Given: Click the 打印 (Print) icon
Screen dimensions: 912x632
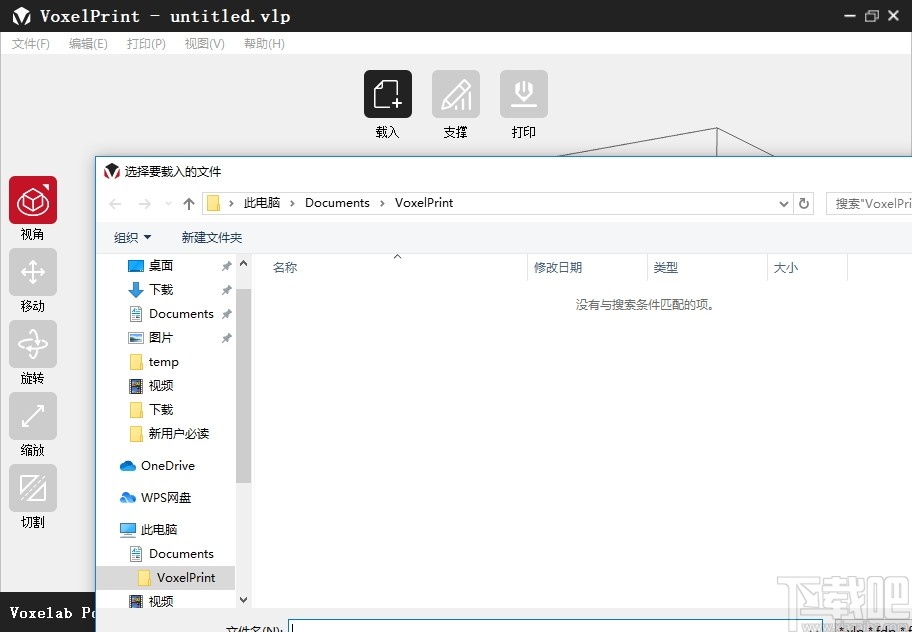Looking at the screenshot, I should tap(523, 94).
